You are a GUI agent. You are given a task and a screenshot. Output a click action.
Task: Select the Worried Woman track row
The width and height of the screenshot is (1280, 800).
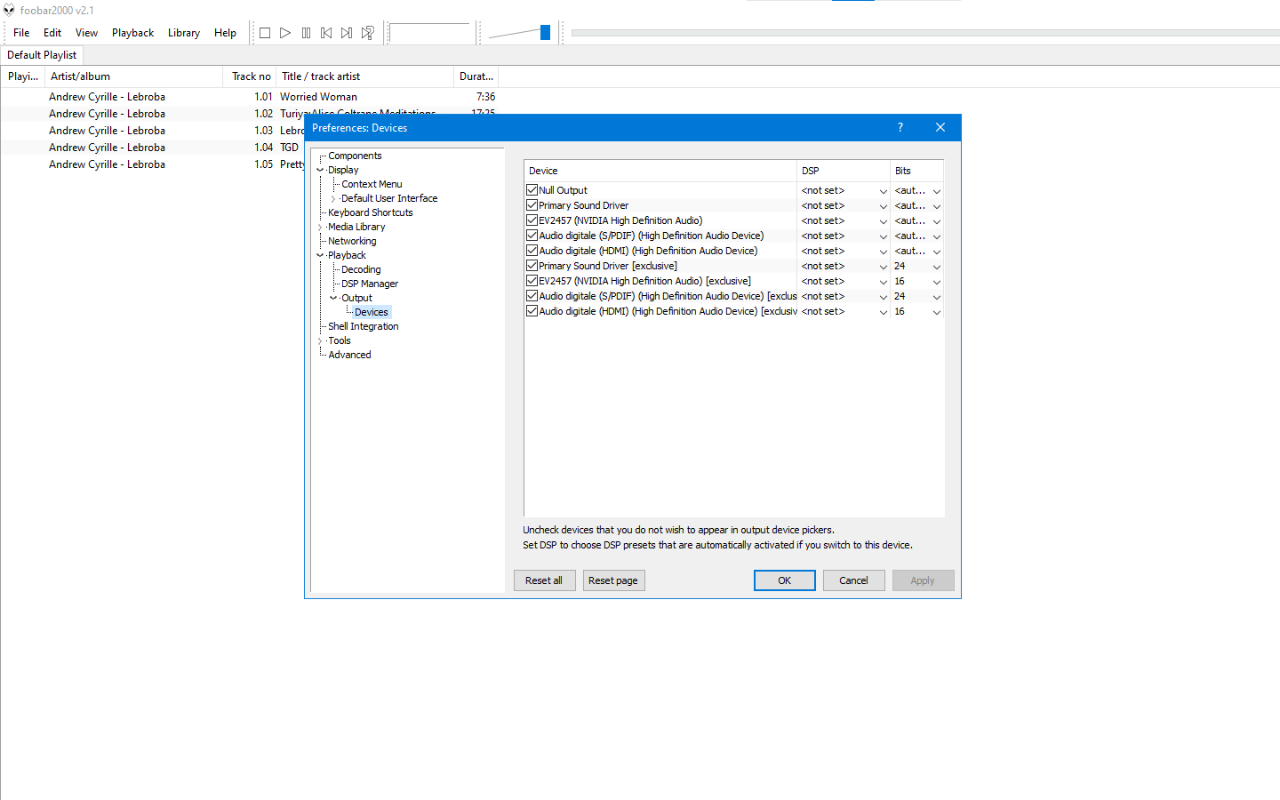click(x=250, y=97)
